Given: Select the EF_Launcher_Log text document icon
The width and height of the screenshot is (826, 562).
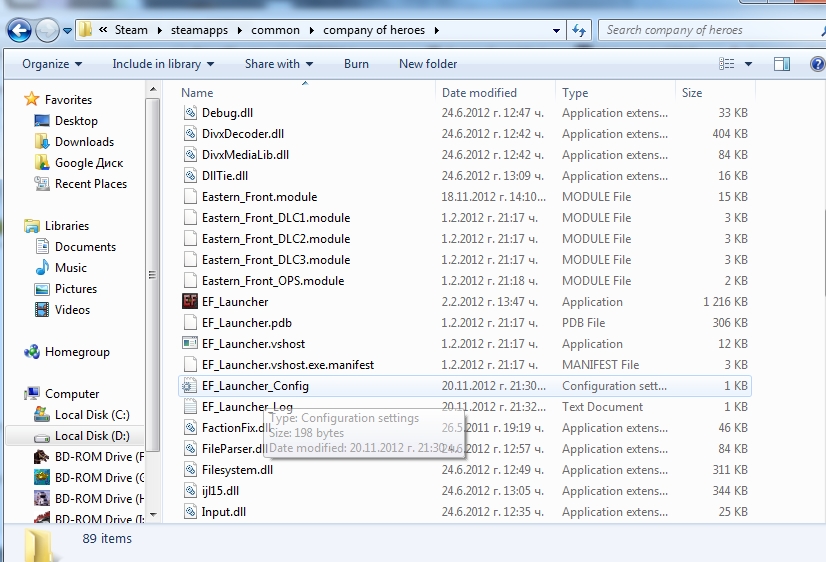Looking at the screenshot, I should (190, 407).
